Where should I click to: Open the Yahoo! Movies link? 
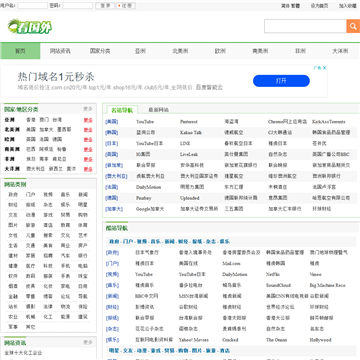click(194, 340)
